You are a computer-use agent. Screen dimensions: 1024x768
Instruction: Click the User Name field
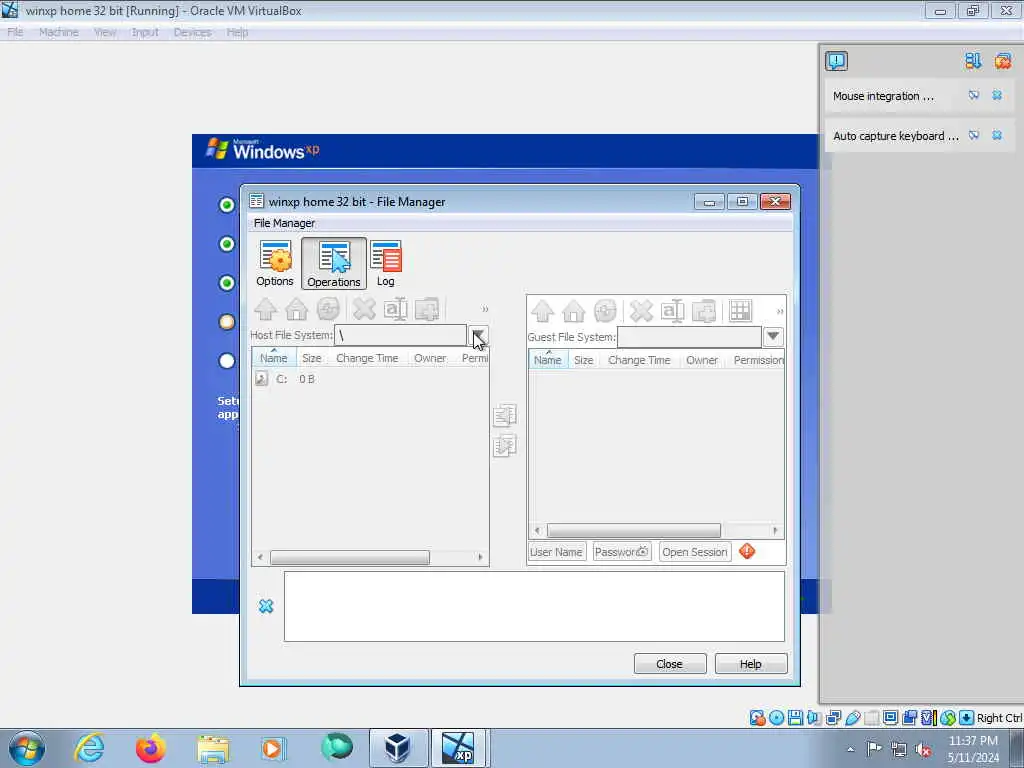556,552
